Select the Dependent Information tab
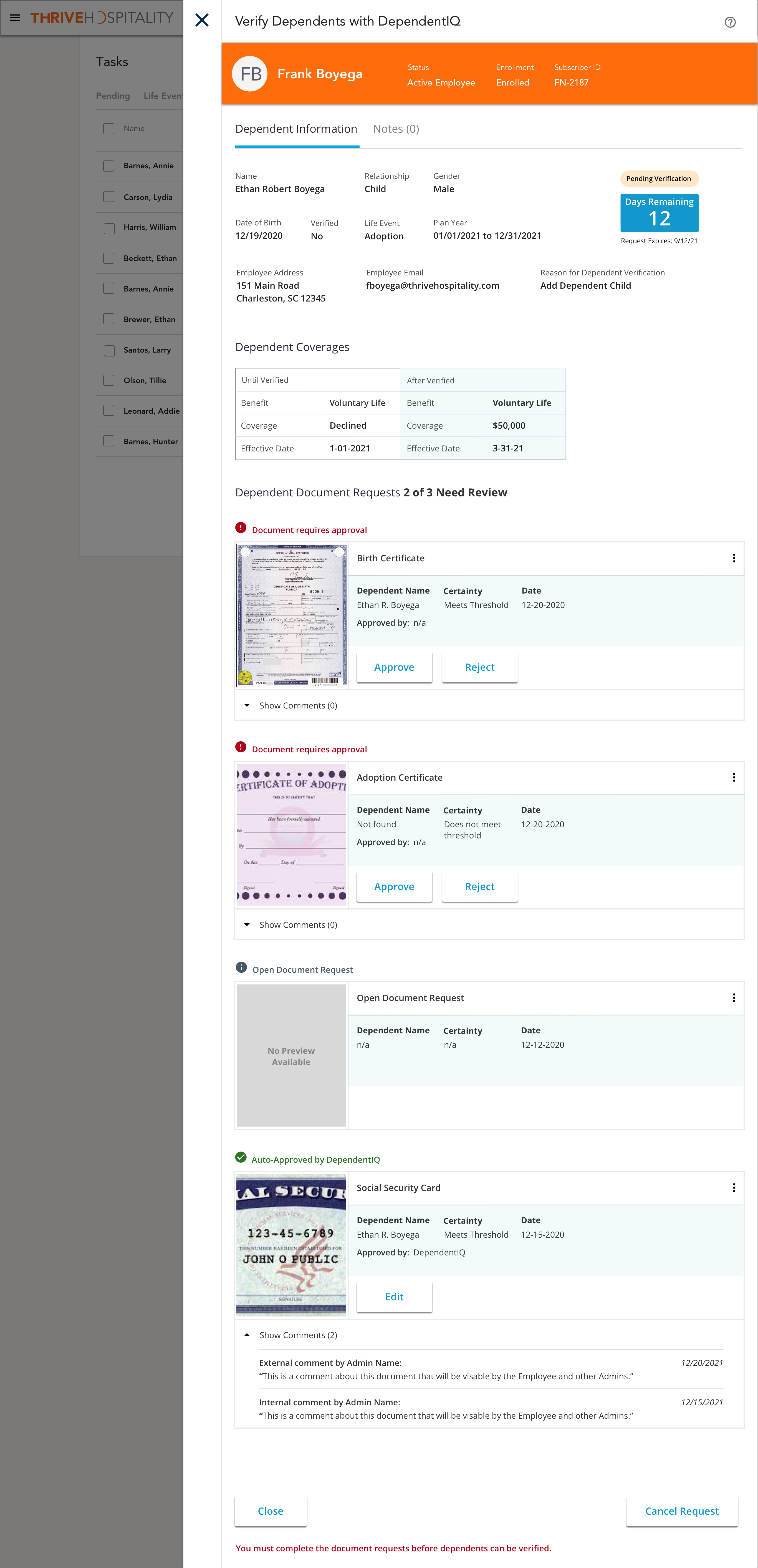 pyautogui.click(x=296, y=129)
